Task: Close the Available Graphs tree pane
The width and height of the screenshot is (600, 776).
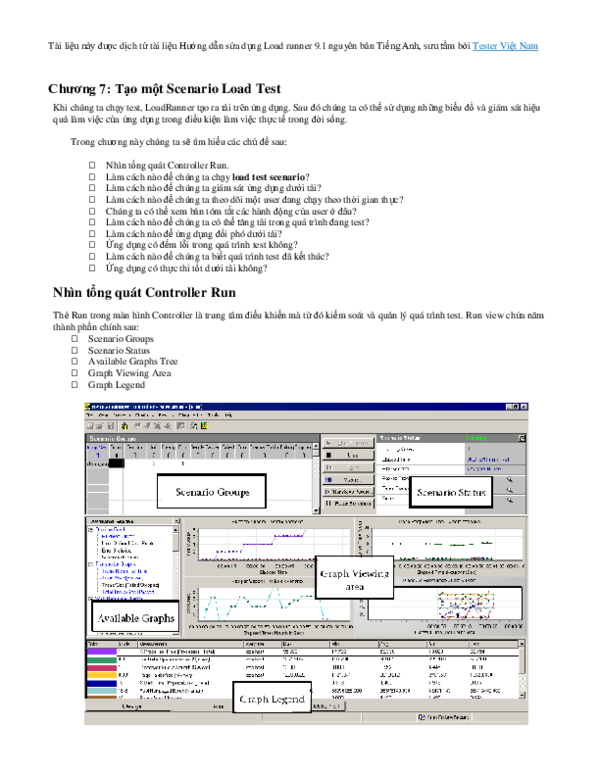Action: (x=176, y=522)
